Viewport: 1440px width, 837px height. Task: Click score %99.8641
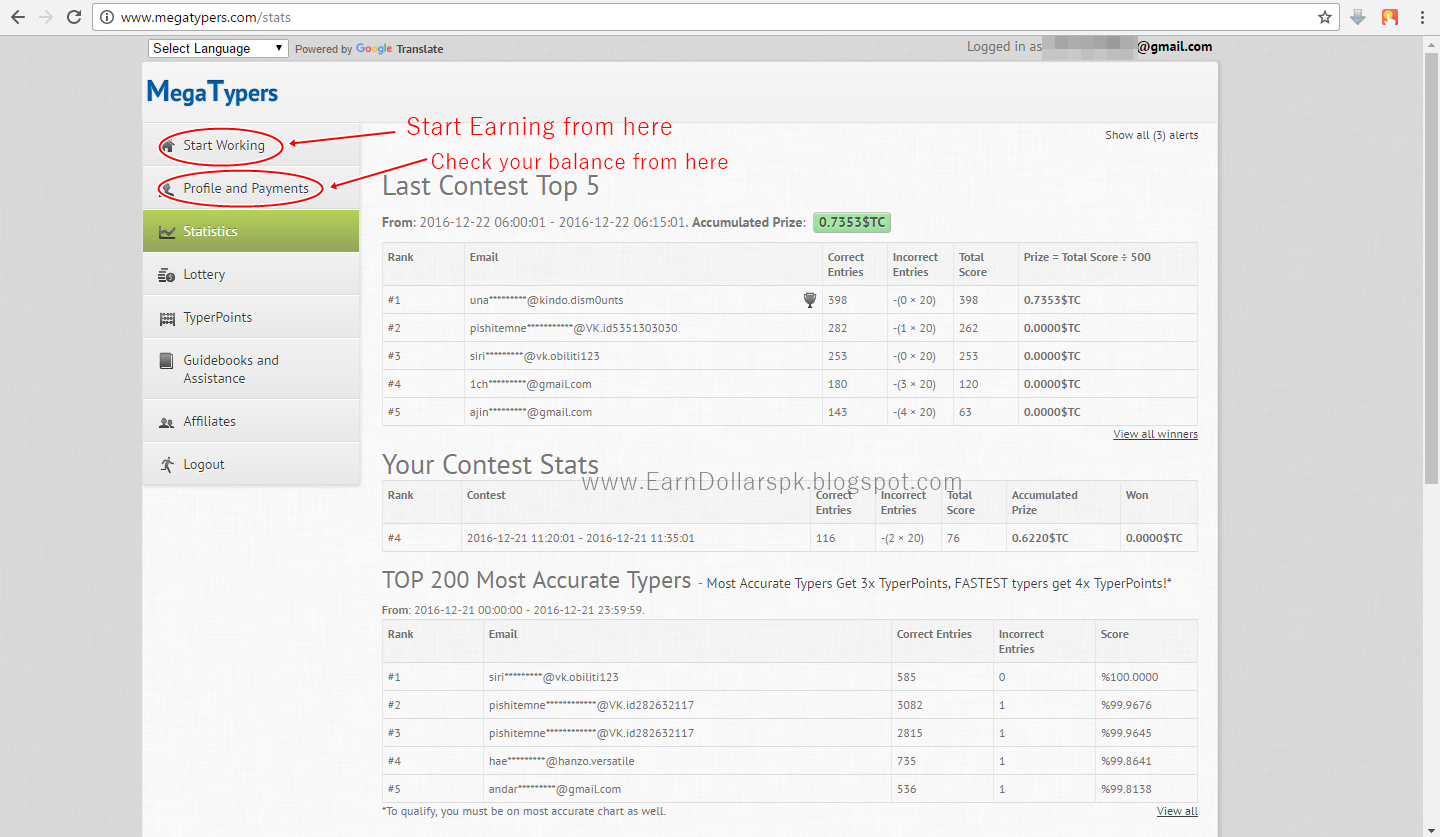(1127, 761)
